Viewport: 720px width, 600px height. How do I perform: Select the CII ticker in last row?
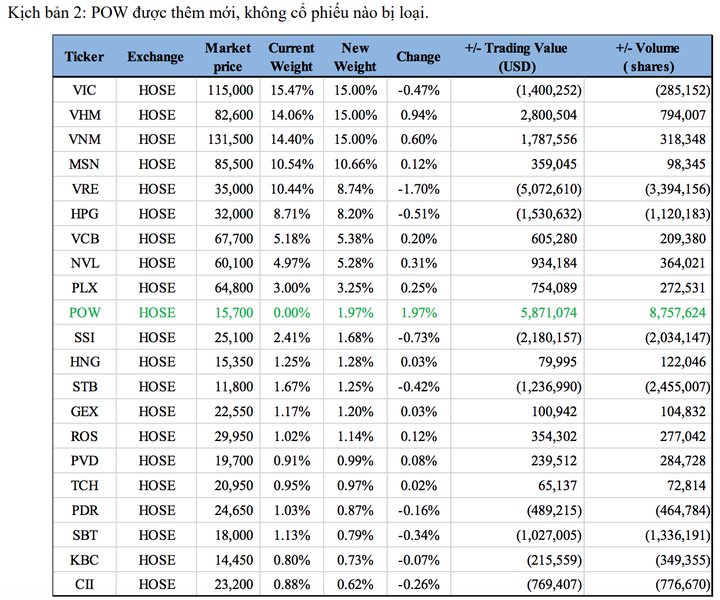tap(85, 585)
